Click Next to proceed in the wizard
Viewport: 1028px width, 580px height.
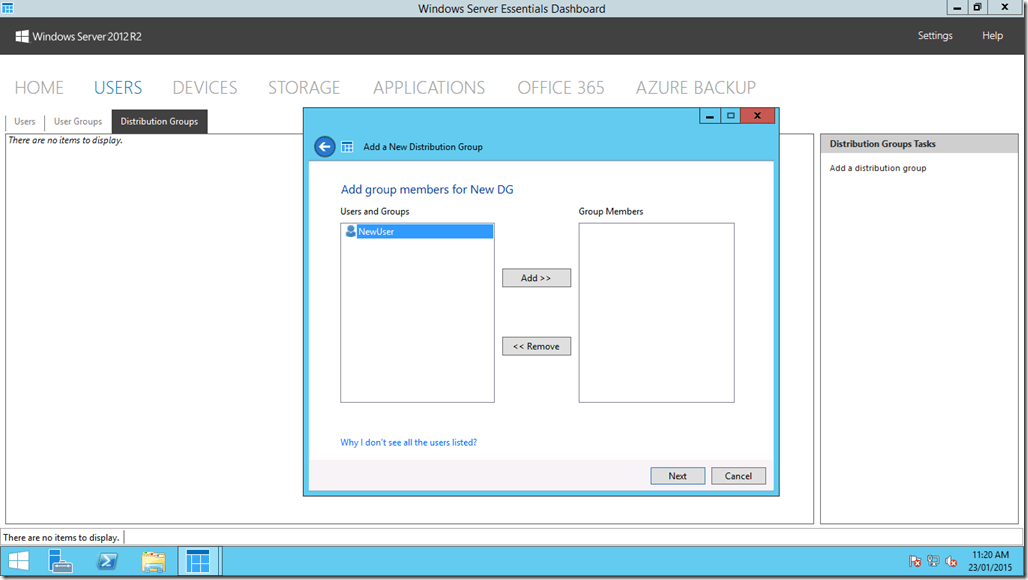(x=677, y=475)
